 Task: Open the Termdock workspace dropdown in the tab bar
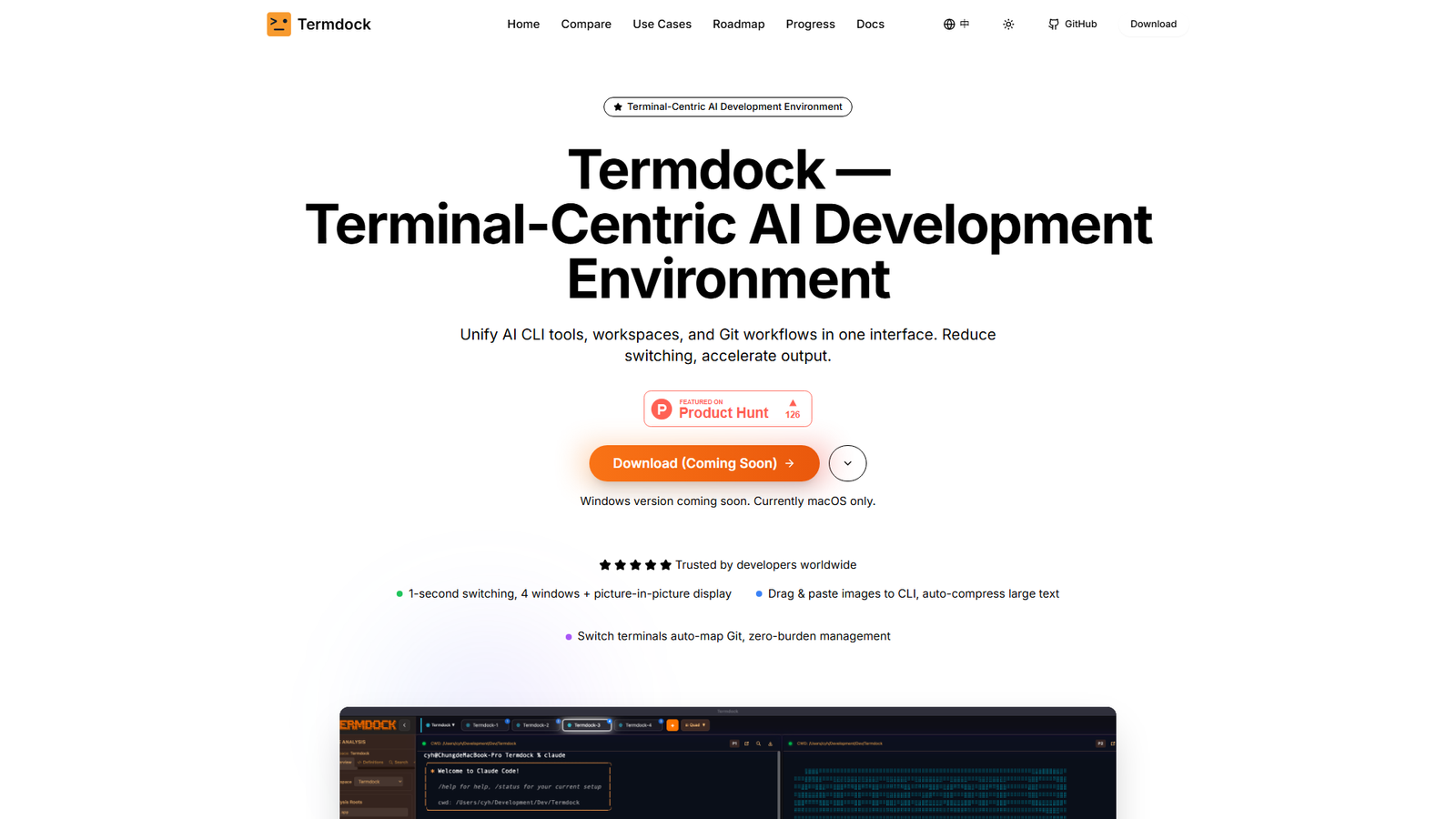pos(440,724)
